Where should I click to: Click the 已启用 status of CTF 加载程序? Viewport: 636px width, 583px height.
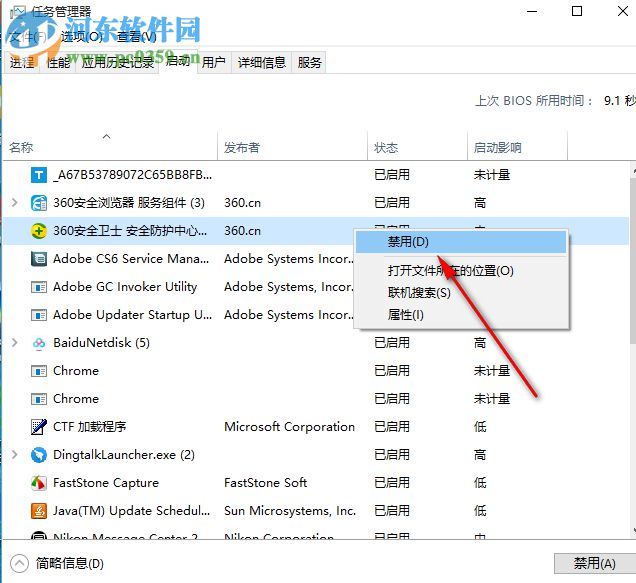coord(392,427)
